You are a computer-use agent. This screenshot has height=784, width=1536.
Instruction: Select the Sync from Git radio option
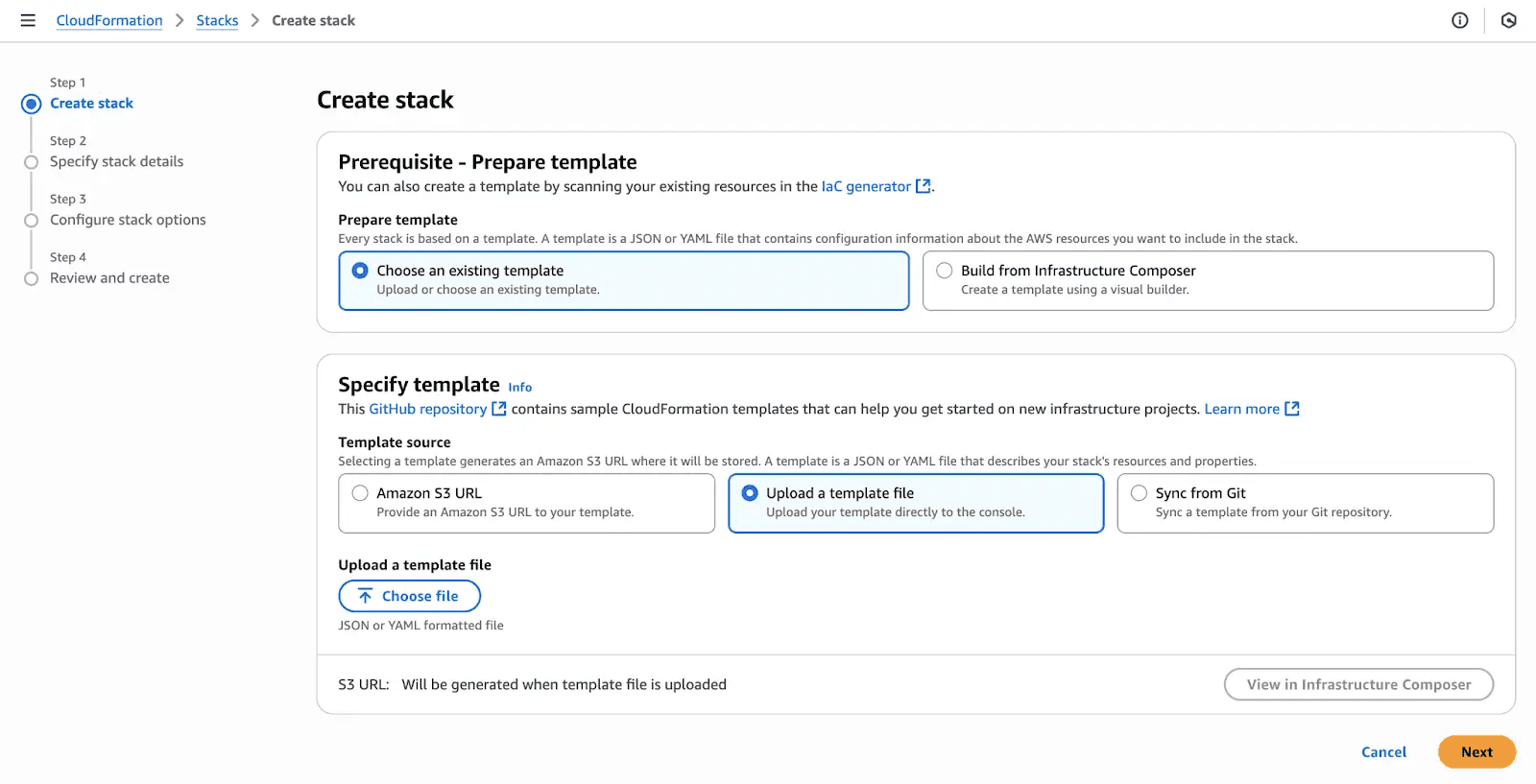tap(1139, 493)
